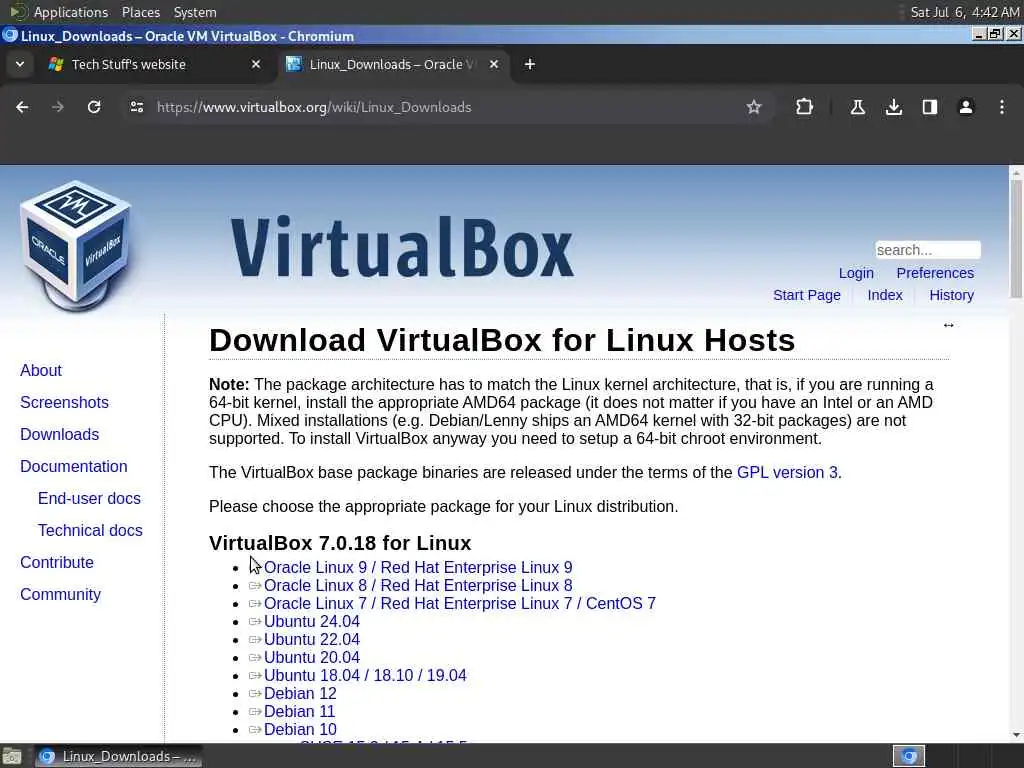Open the Index link
This screenshot has width=1024, height=768.
(x=885, y=295)
